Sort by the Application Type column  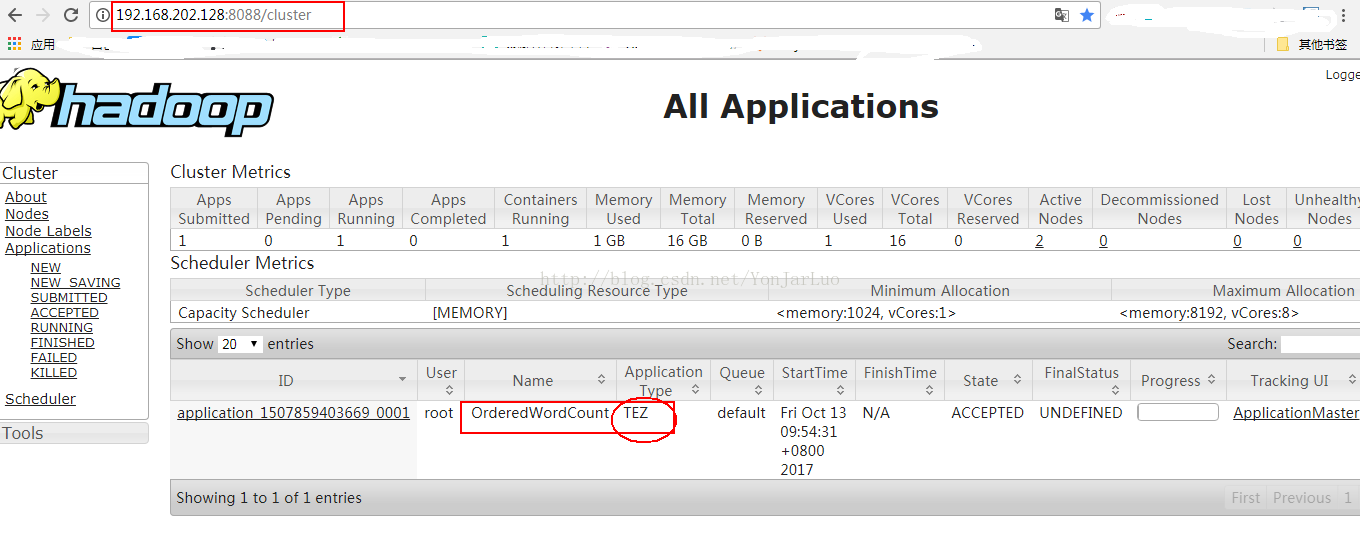(x=663, y=381)
